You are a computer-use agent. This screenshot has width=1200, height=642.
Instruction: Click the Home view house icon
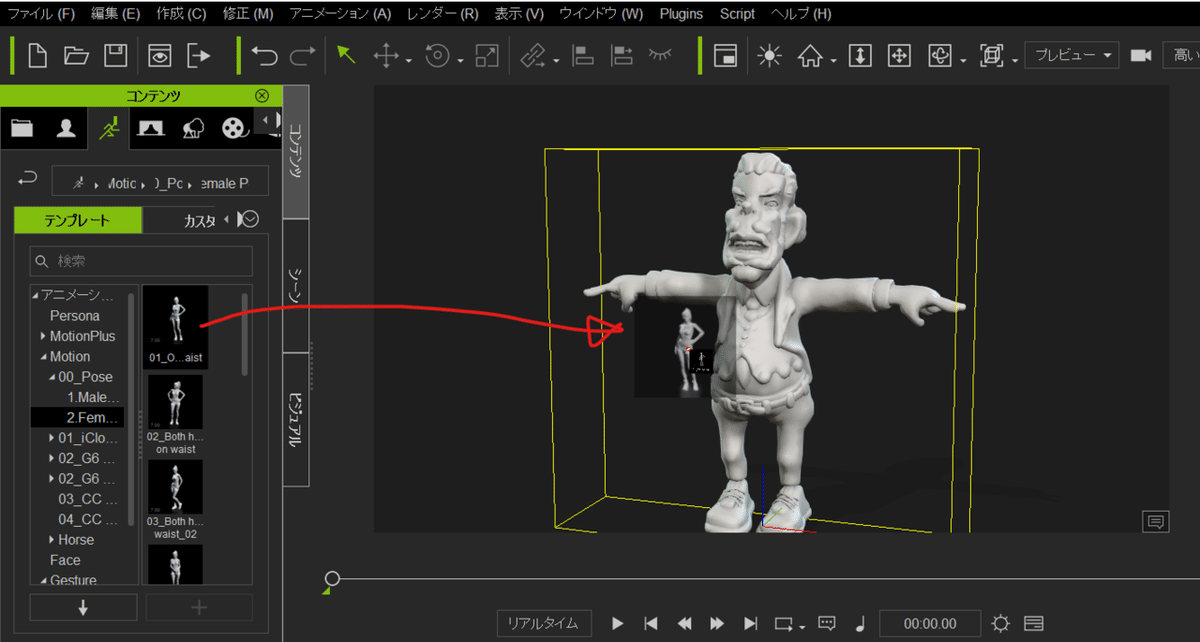[x=810, y=56]
